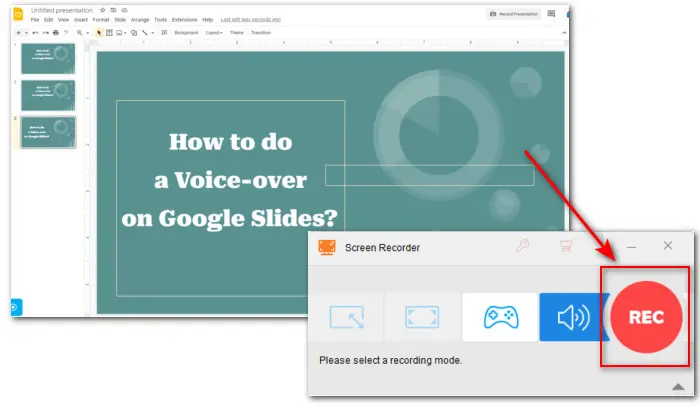Collapse the menus with the toolbar chevron
Screen dimensions: 700x407
click(564, 33)
